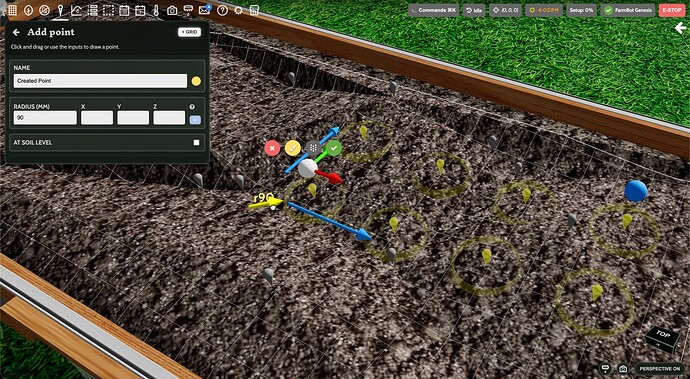The image size is (690, 379).
Task: Click the Name input field
Action: (x=100, y=81)
